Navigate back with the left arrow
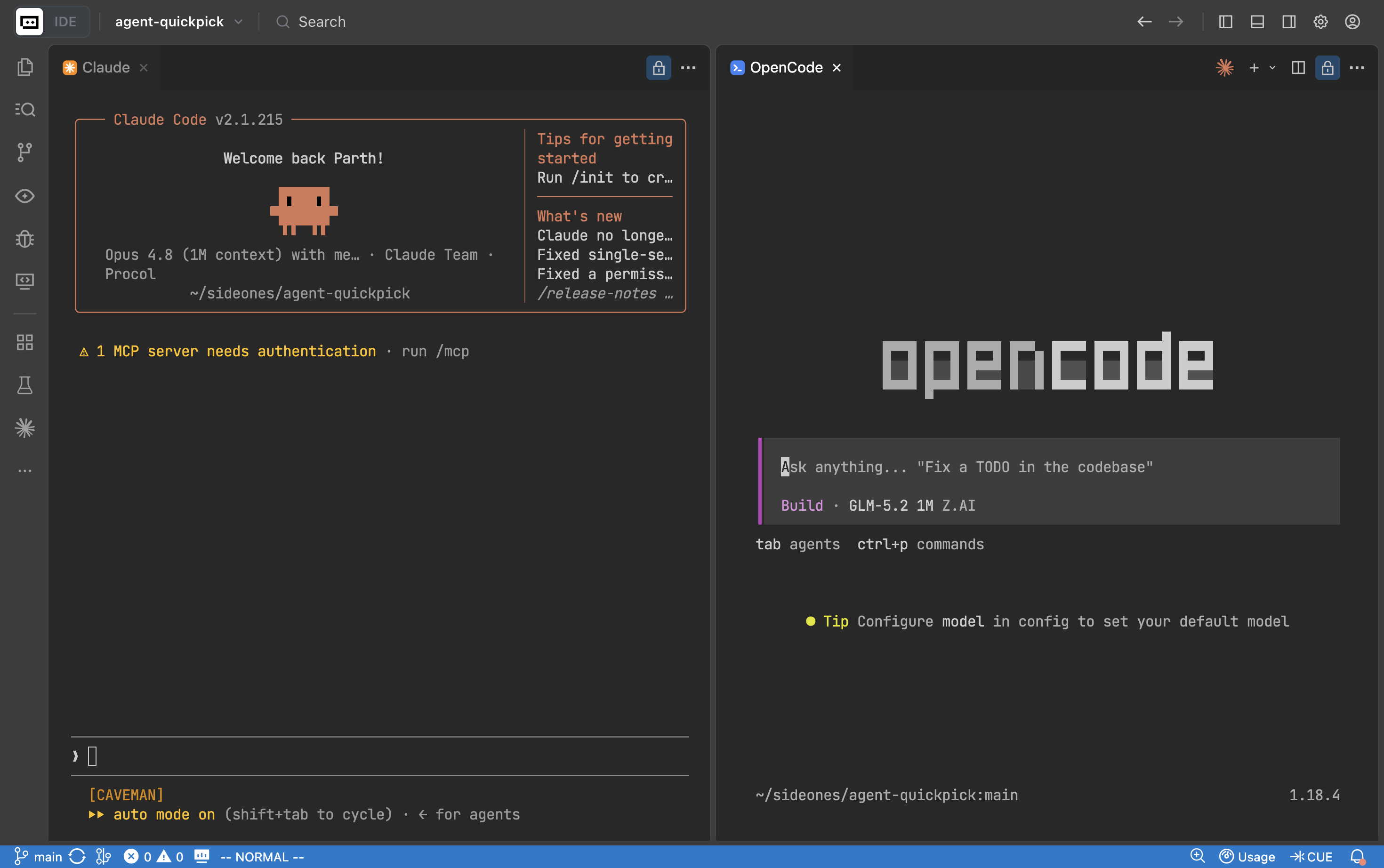The image size is (1384, 868). tap(1144, 22)
